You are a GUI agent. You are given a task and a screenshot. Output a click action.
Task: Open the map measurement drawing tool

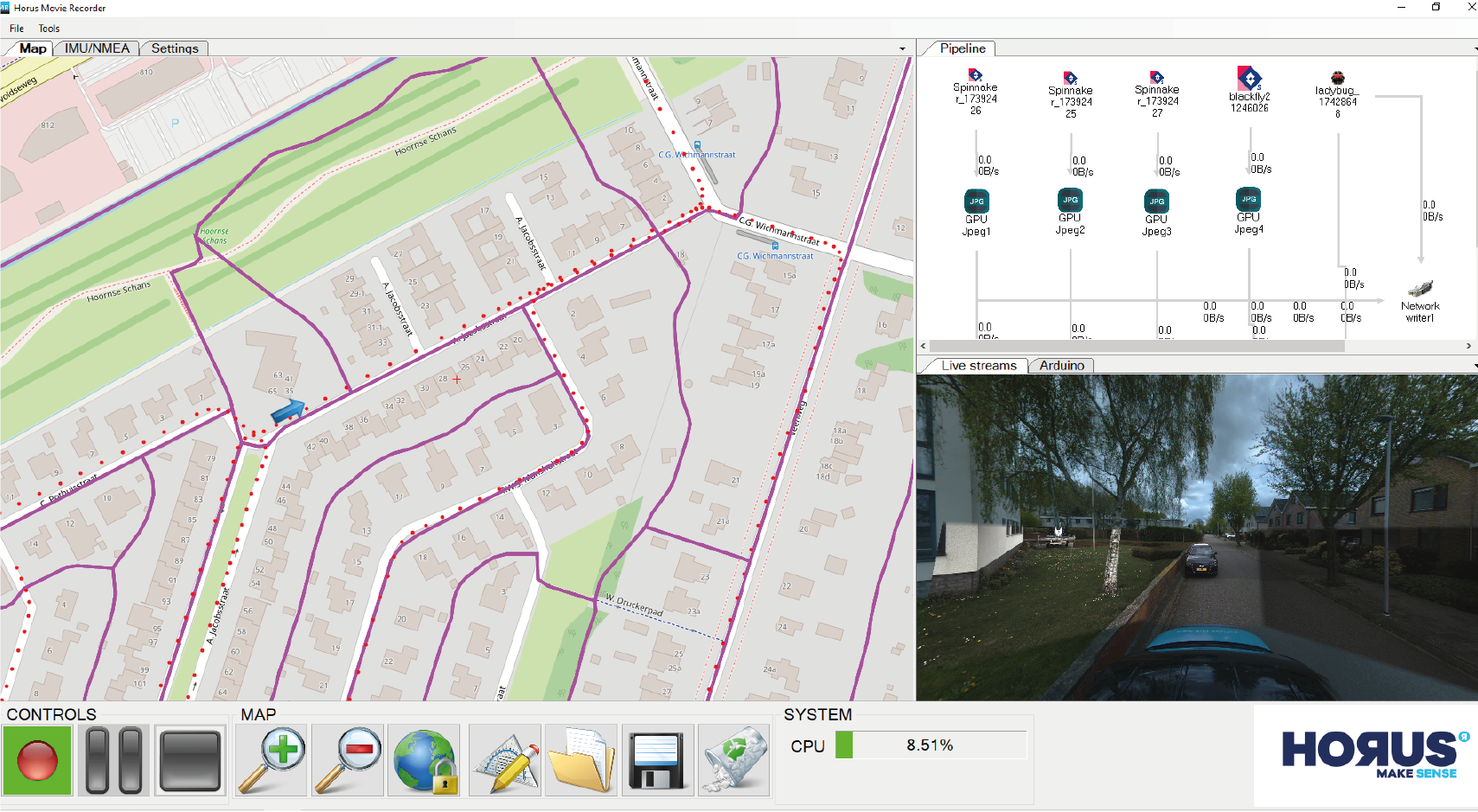point(504,760)
